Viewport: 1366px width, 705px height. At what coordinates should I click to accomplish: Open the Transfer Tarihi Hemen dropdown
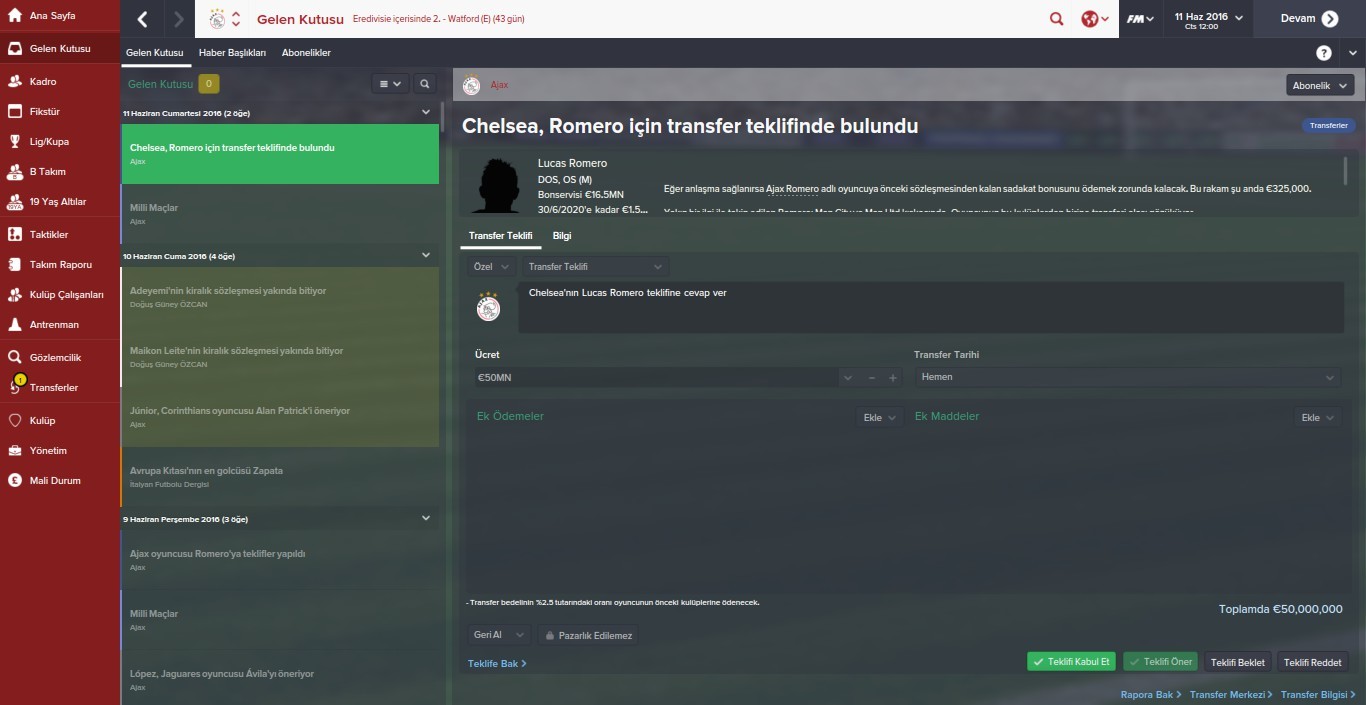tap(1126, 377)
